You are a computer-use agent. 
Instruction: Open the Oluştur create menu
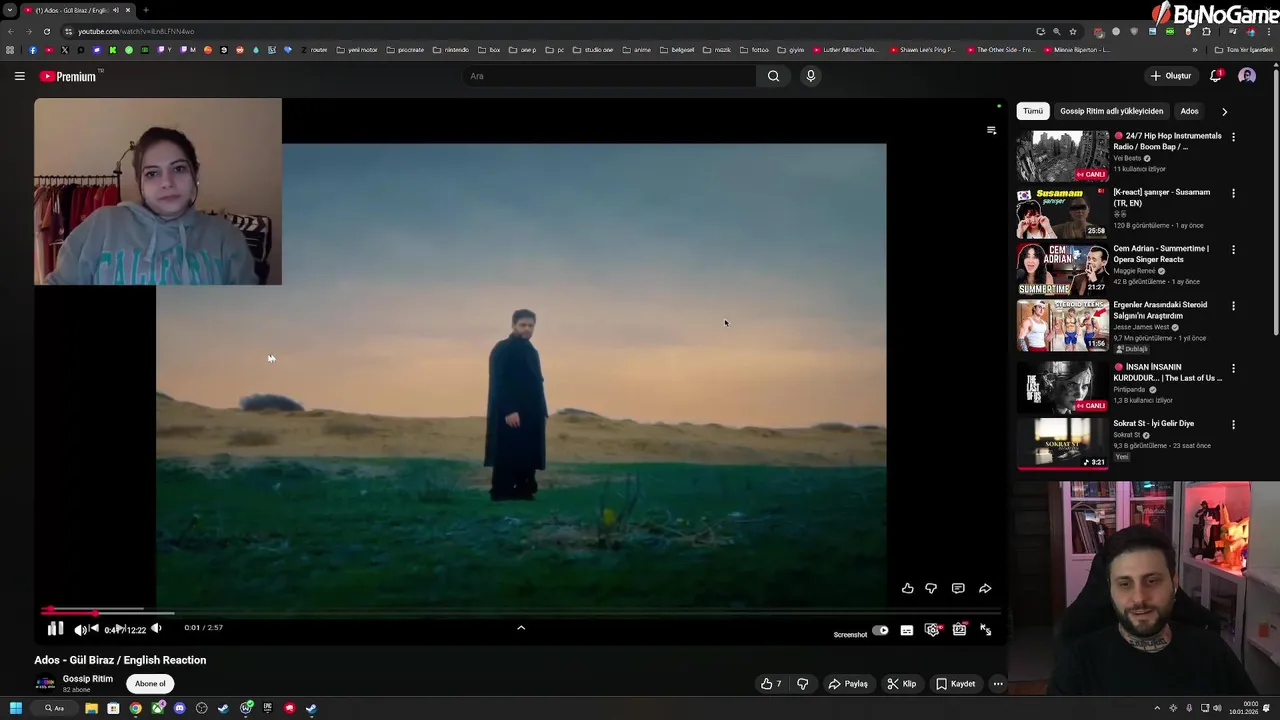tap(1171, 76)
